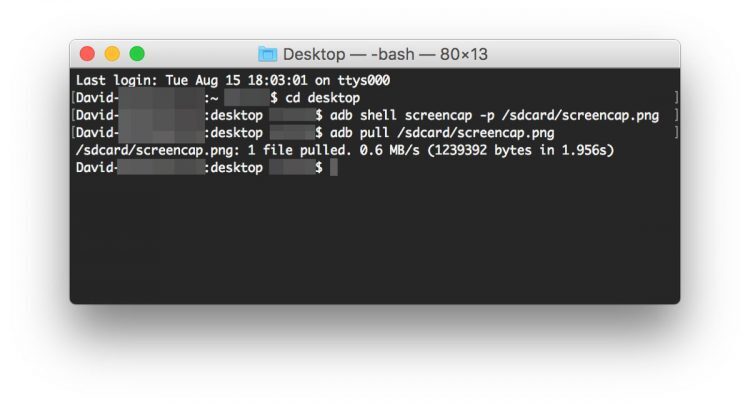Click the window title 'Desktop — -bash — 80×13'

point(385,54)
